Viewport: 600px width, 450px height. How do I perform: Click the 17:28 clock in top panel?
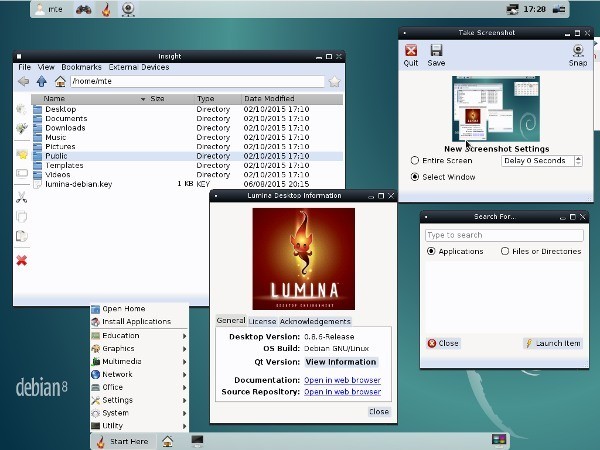pyautogui.click(x=534, y=9)
